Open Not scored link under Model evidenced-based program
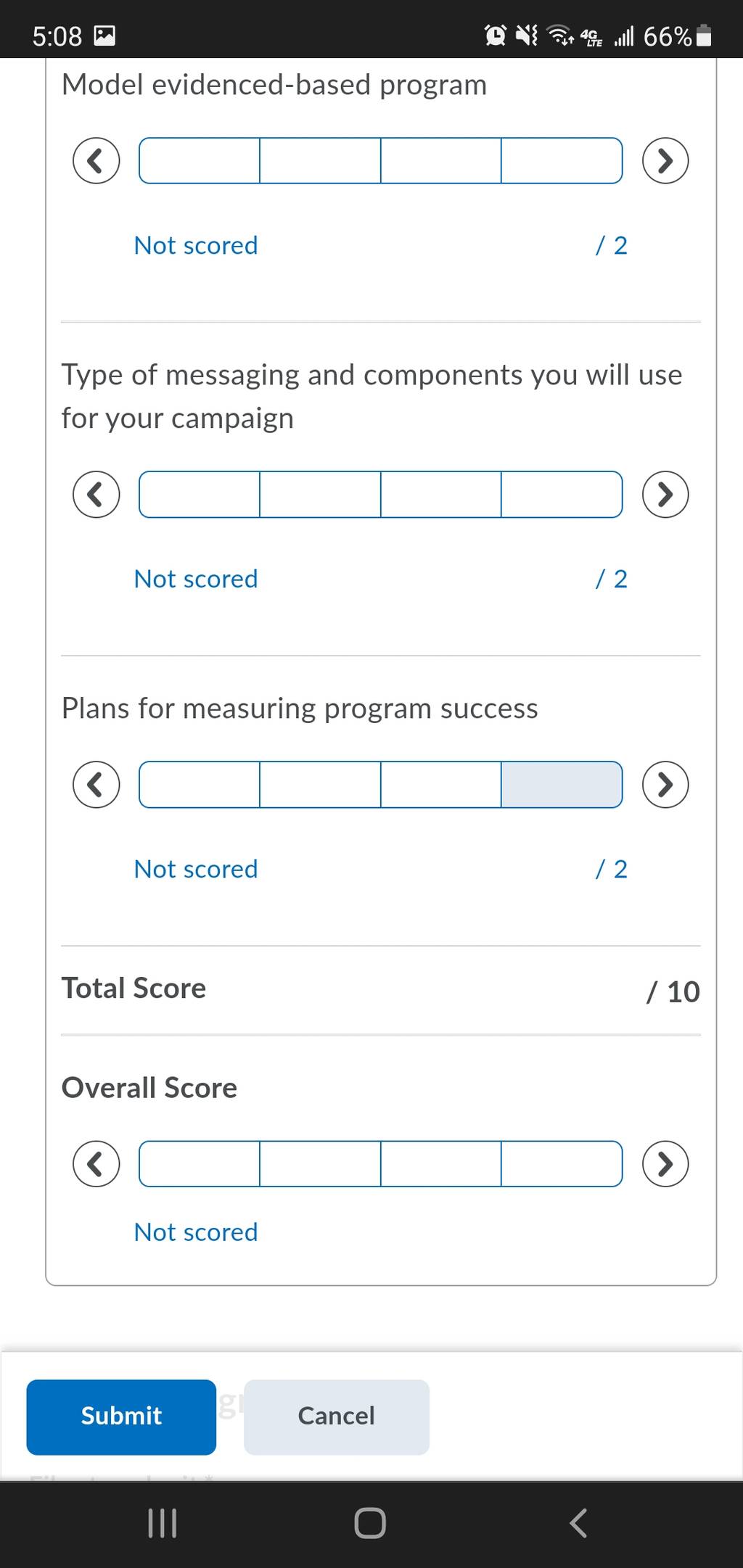 click(x=196, y=245)
